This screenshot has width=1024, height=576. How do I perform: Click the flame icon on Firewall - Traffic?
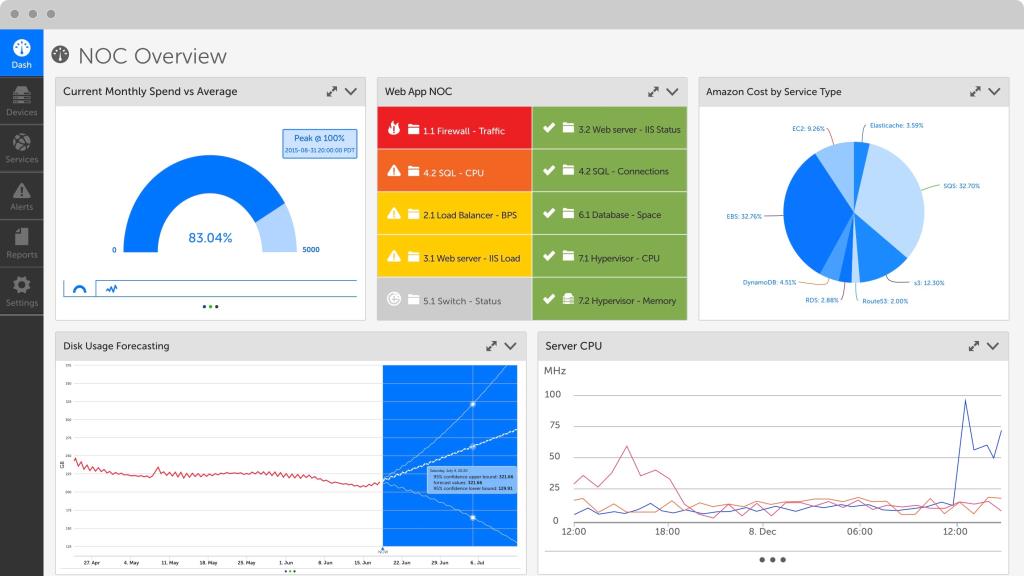tap(395, 127)
